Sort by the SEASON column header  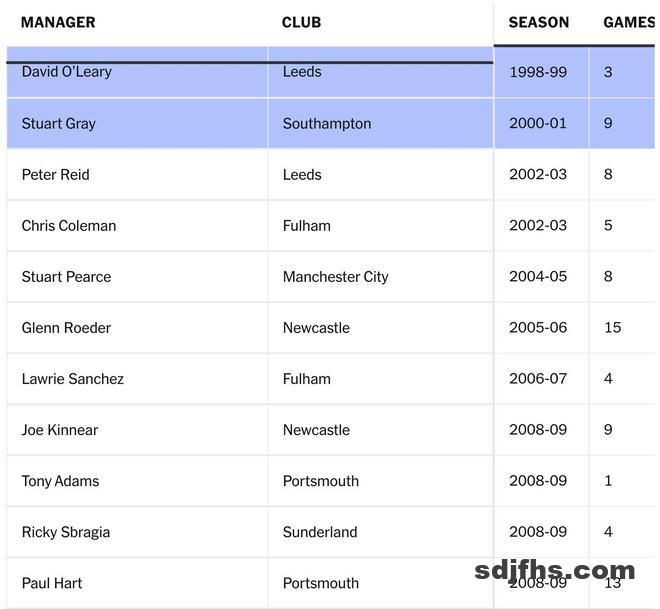538,22
